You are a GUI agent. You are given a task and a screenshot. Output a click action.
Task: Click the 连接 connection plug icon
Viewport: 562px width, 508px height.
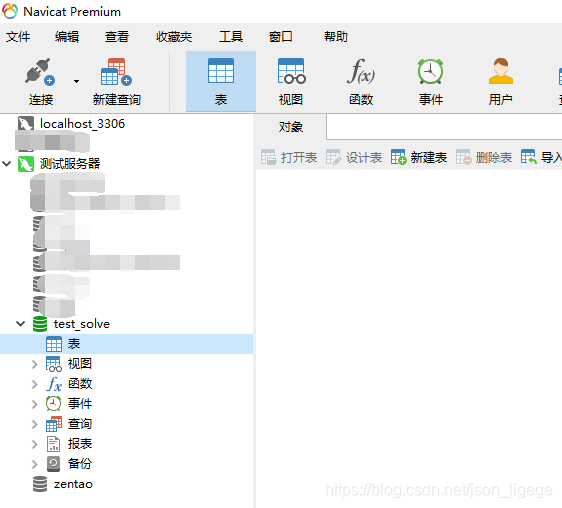[39, 71]
